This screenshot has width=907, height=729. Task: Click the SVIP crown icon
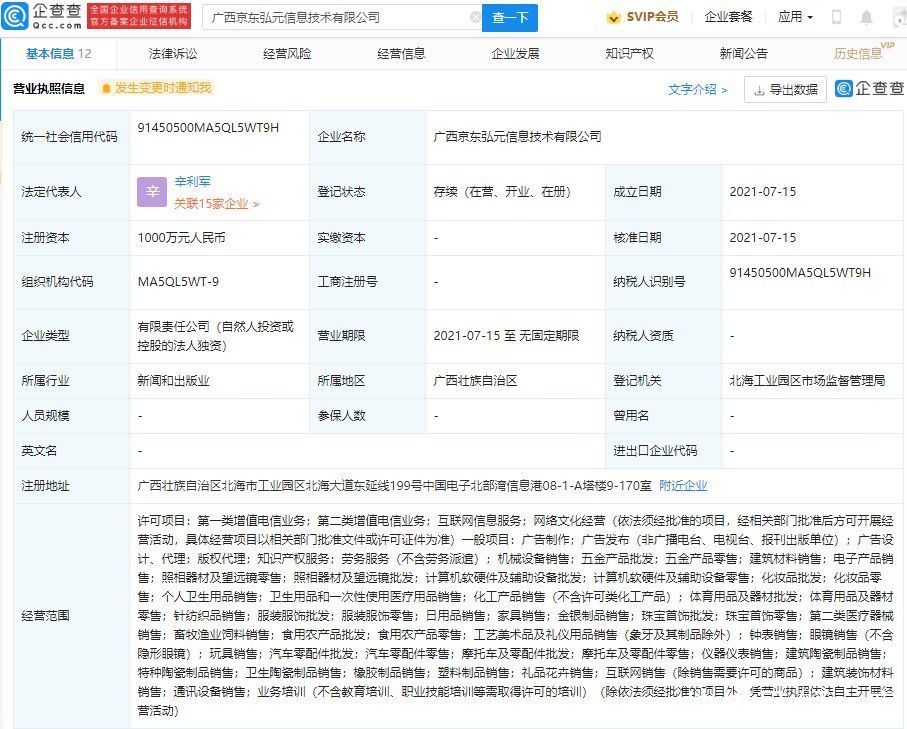(613, 17)
